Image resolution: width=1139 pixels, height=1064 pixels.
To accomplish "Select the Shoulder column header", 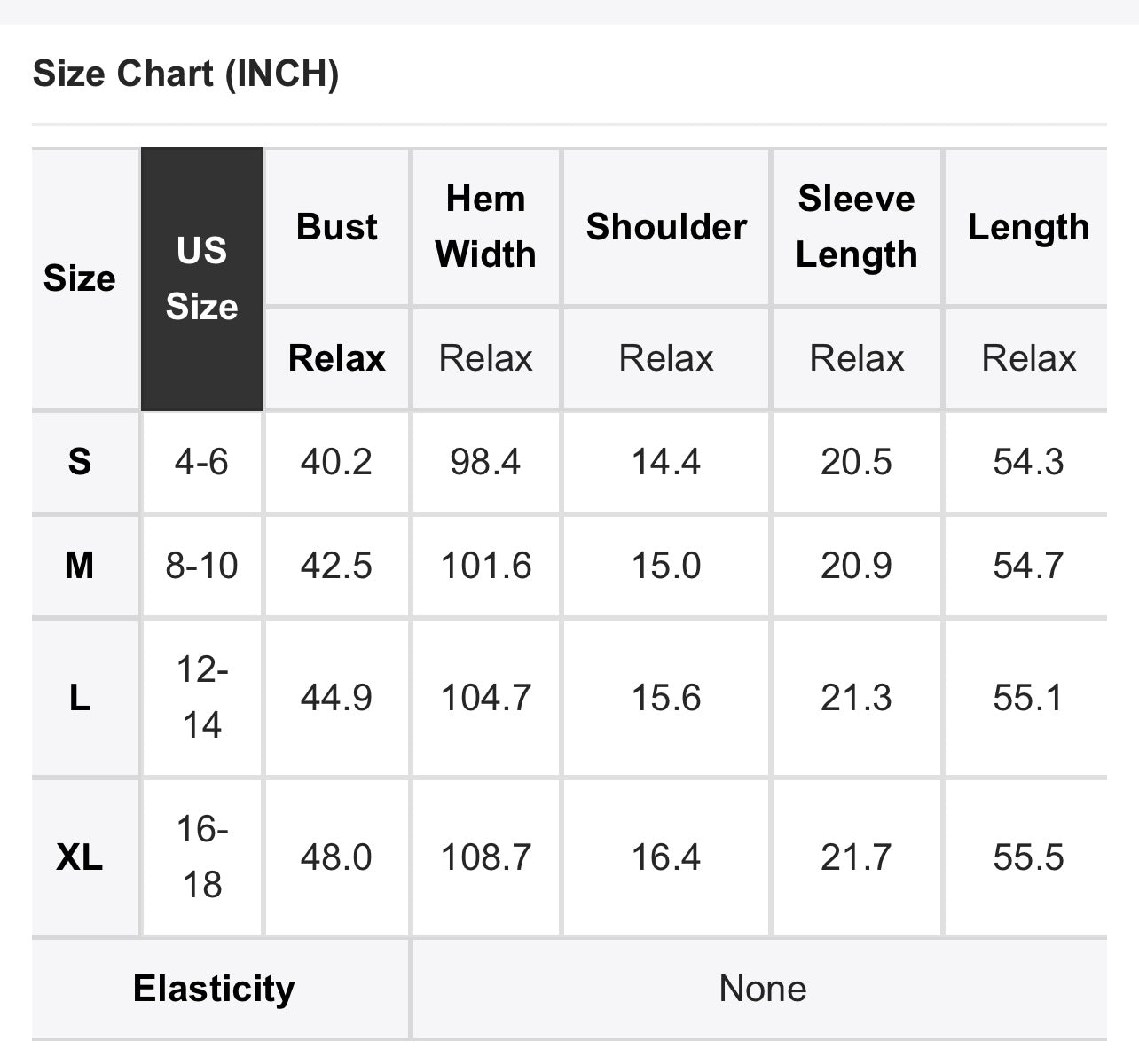I will pos(666,227).
